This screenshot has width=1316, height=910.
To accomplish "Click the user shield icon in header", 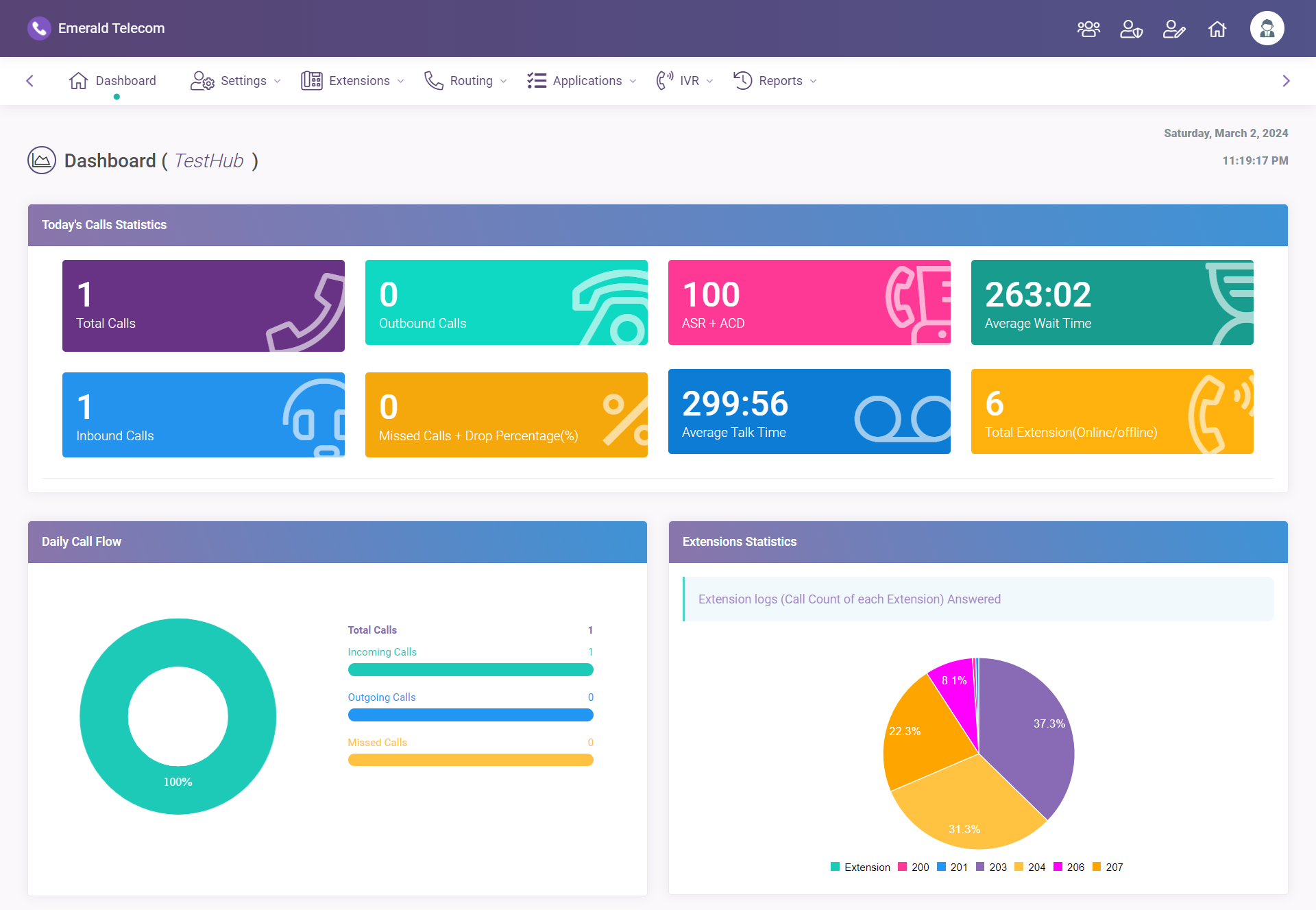I will (x=1131, y=29).
